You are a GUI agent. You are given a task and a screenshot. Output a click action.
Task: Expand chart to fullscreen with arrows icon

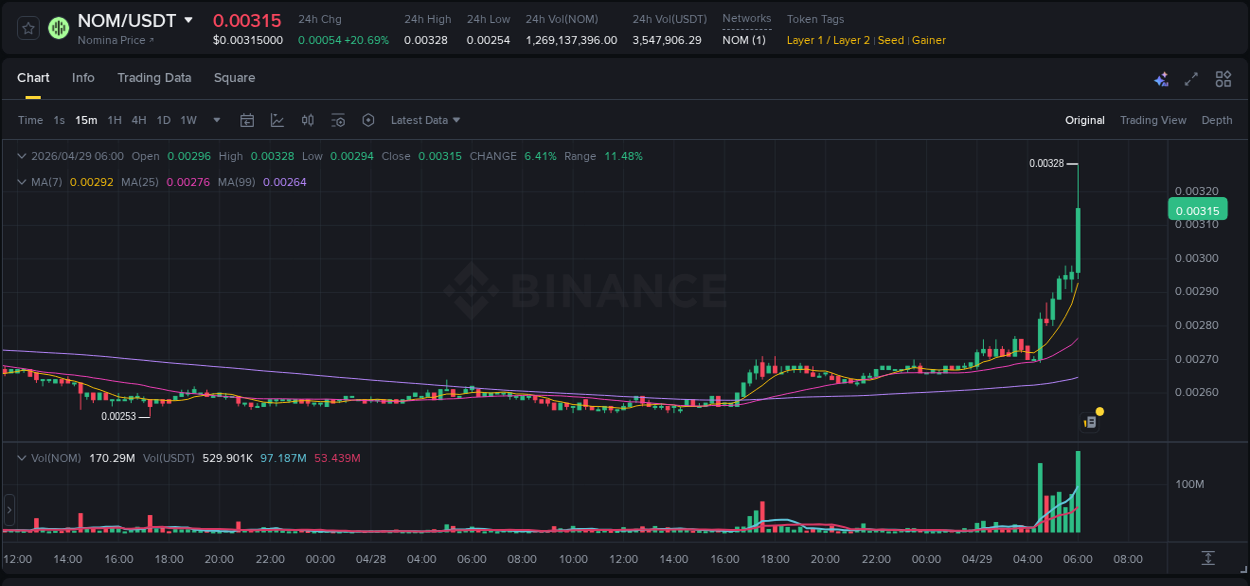coord(1191,78)
